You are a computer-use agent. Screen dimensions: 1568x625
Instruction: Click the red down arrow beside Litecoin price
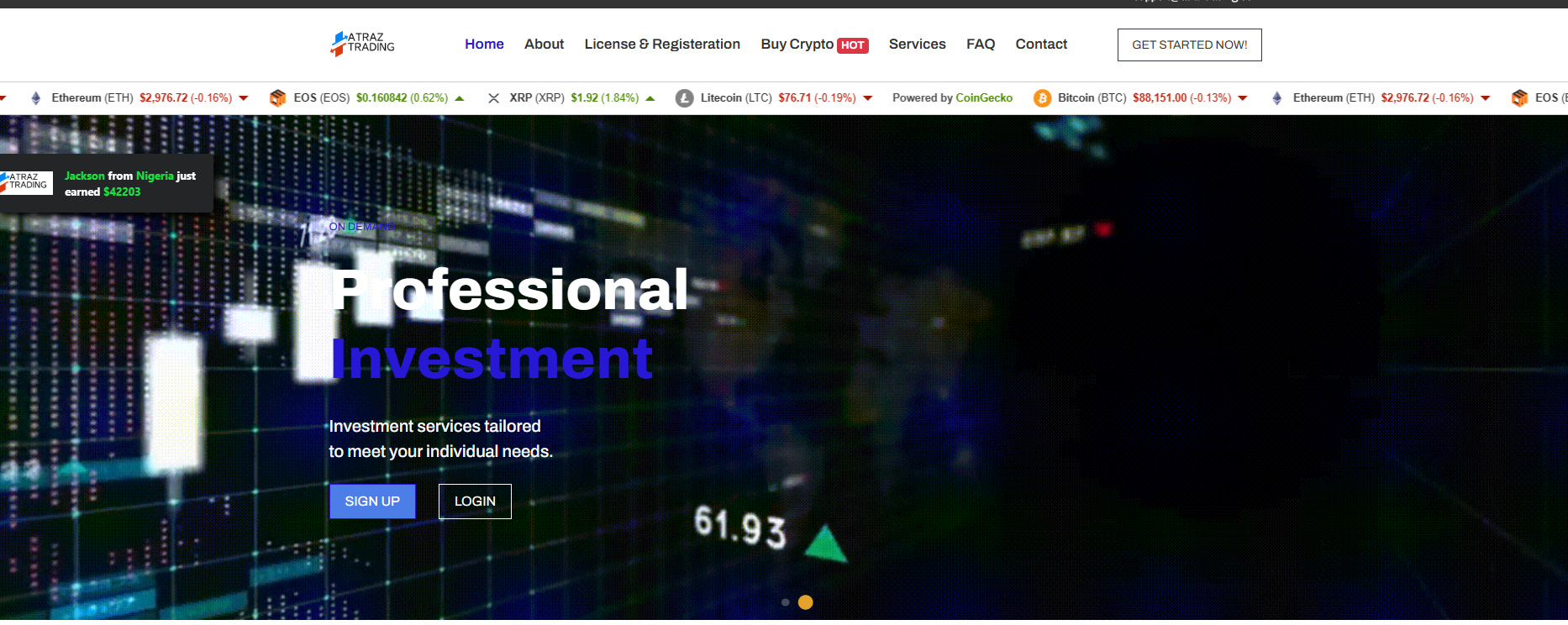coord(868,98)
